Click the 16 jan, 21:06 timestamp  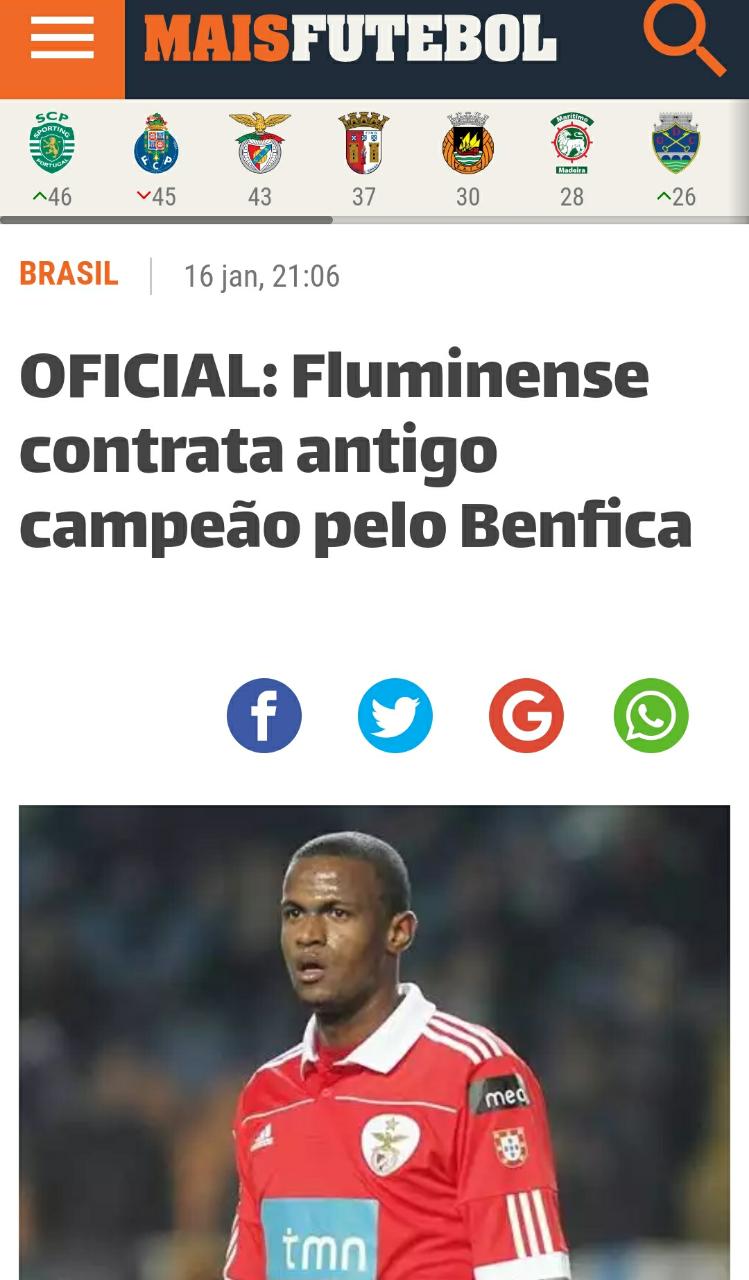[262, 276]
